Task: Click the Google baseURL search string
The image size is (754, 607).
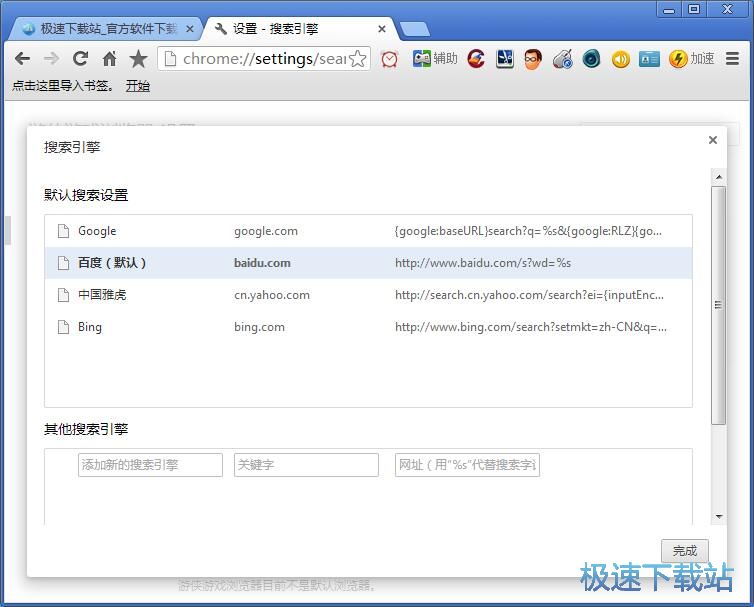Action: coord(528,231)
